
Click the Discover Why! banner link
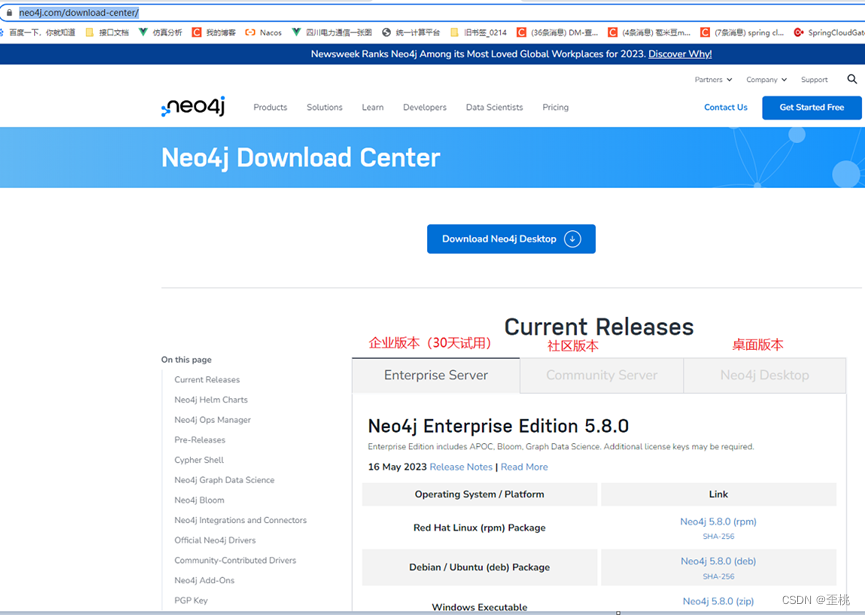(680, 54)
